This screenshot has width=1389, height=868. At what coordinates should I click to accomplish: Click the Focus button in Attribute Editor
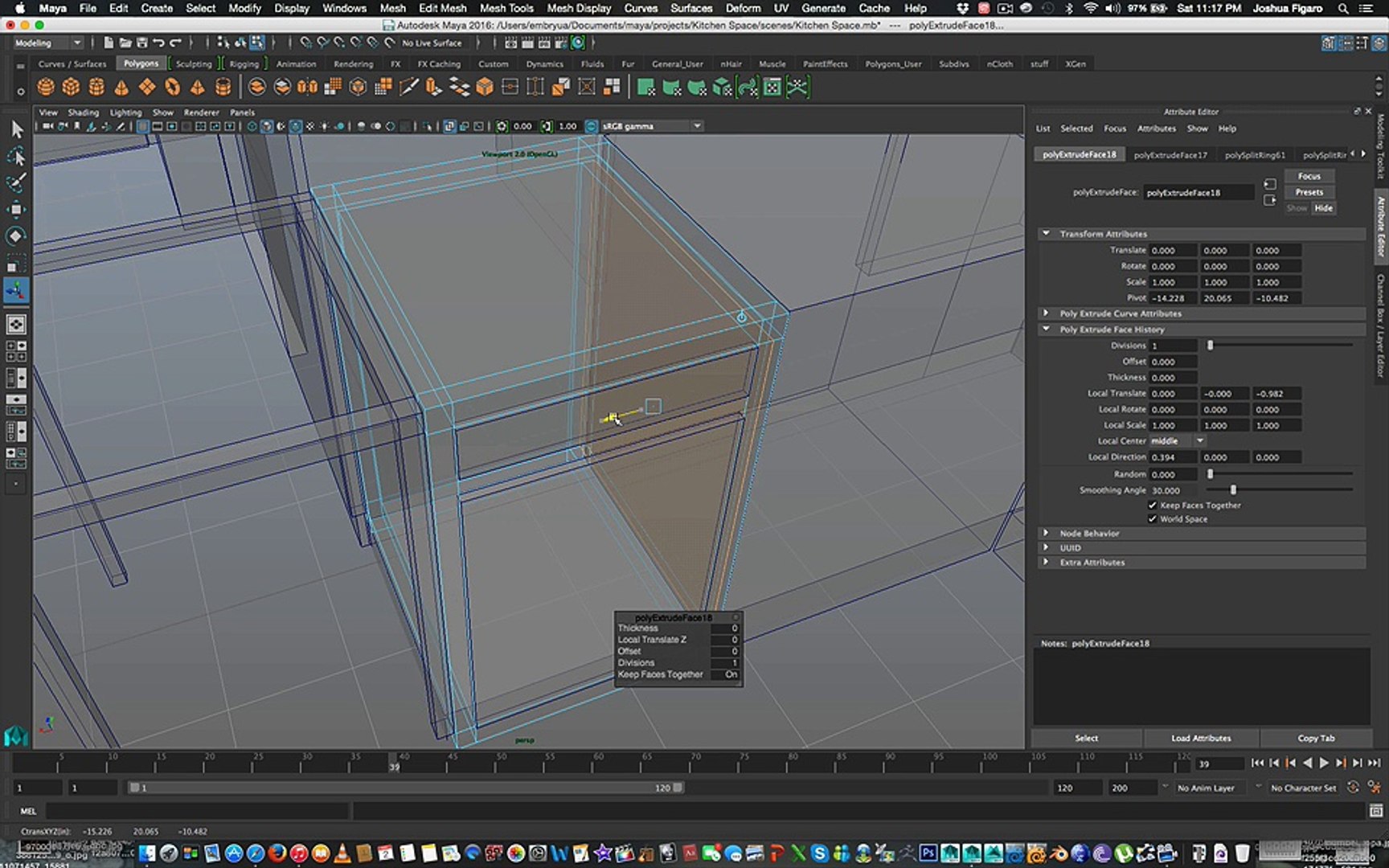click(1309, 176)
